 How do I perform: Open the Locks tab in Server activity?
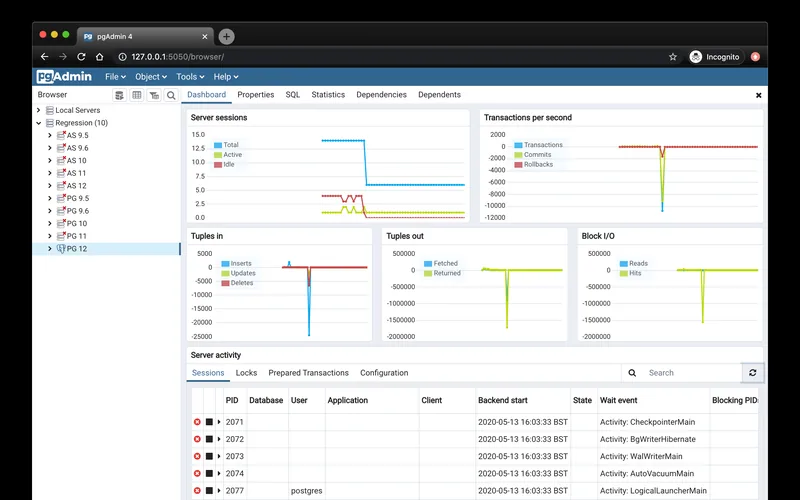(246, 373)
